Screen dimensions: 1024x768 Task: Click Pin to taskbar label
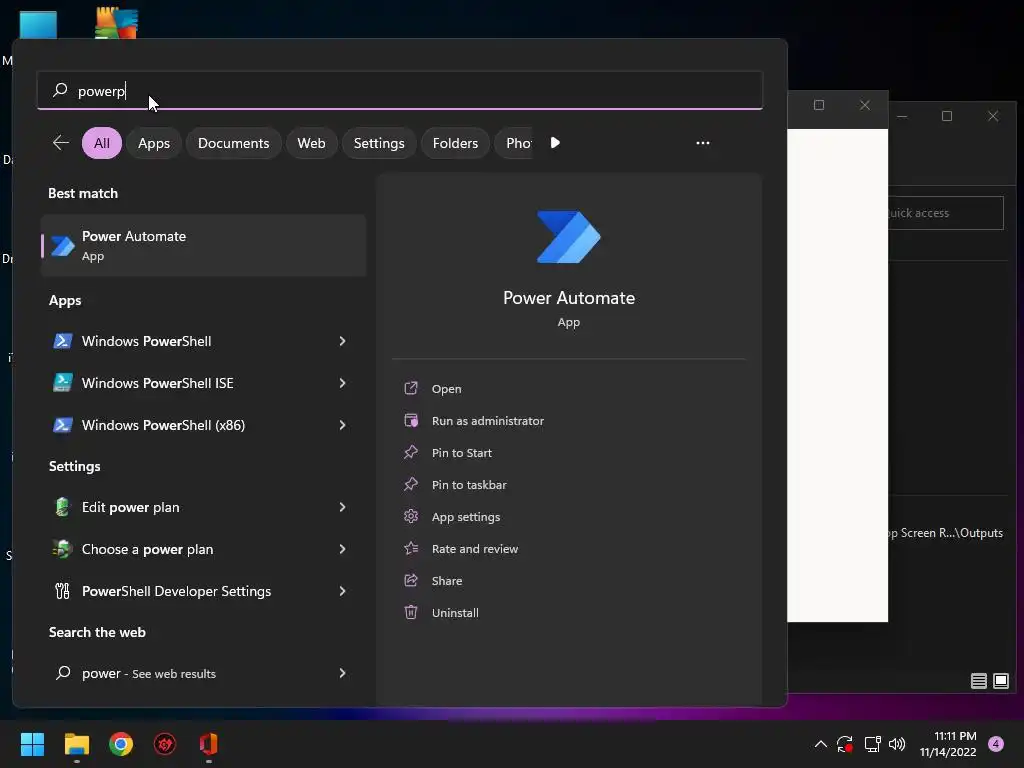pyautogui.click(x=469, y=485)
